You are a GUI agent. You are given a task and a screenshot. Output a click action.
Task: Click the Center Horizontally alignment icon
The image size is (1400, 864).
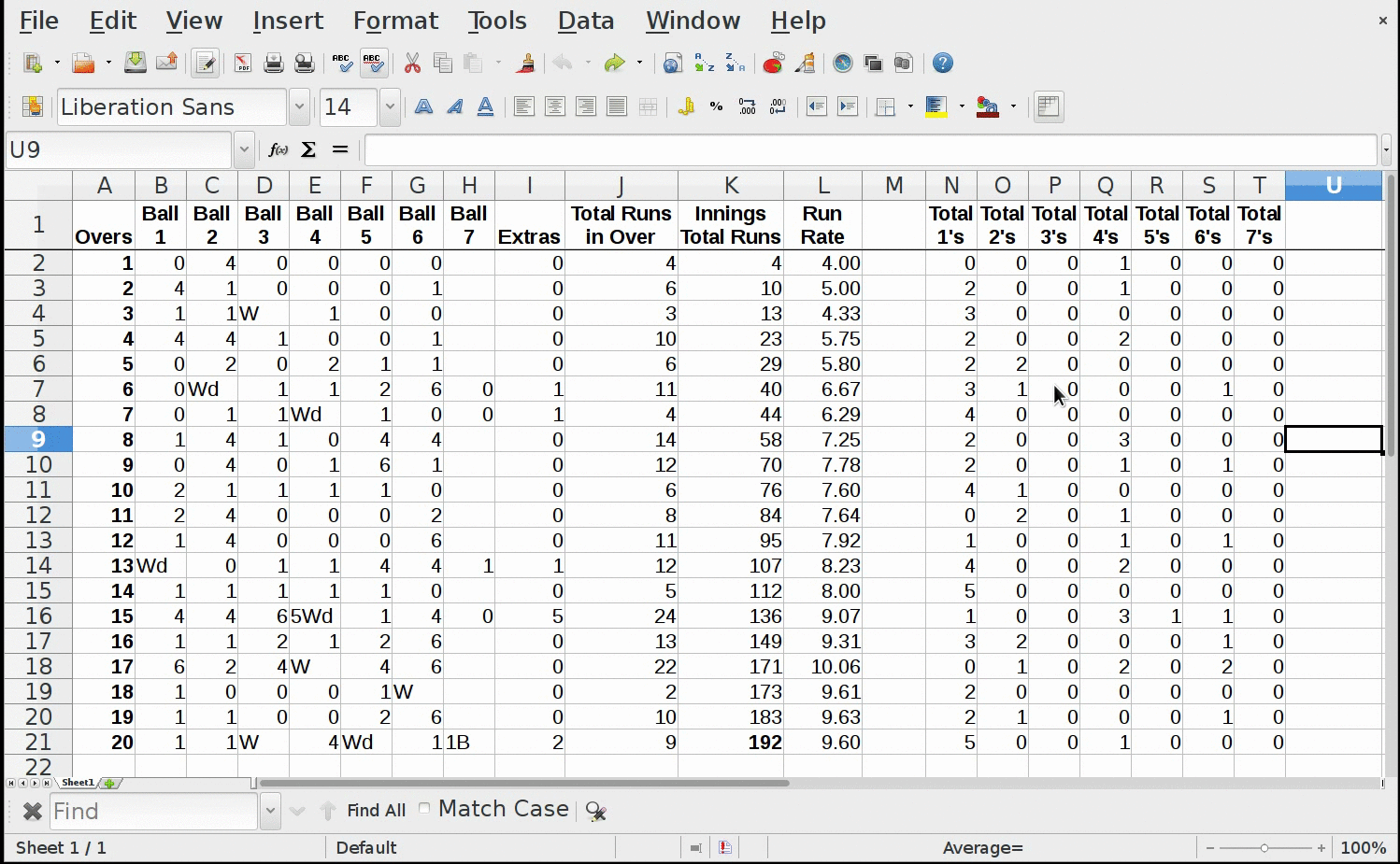pos(555,107)
